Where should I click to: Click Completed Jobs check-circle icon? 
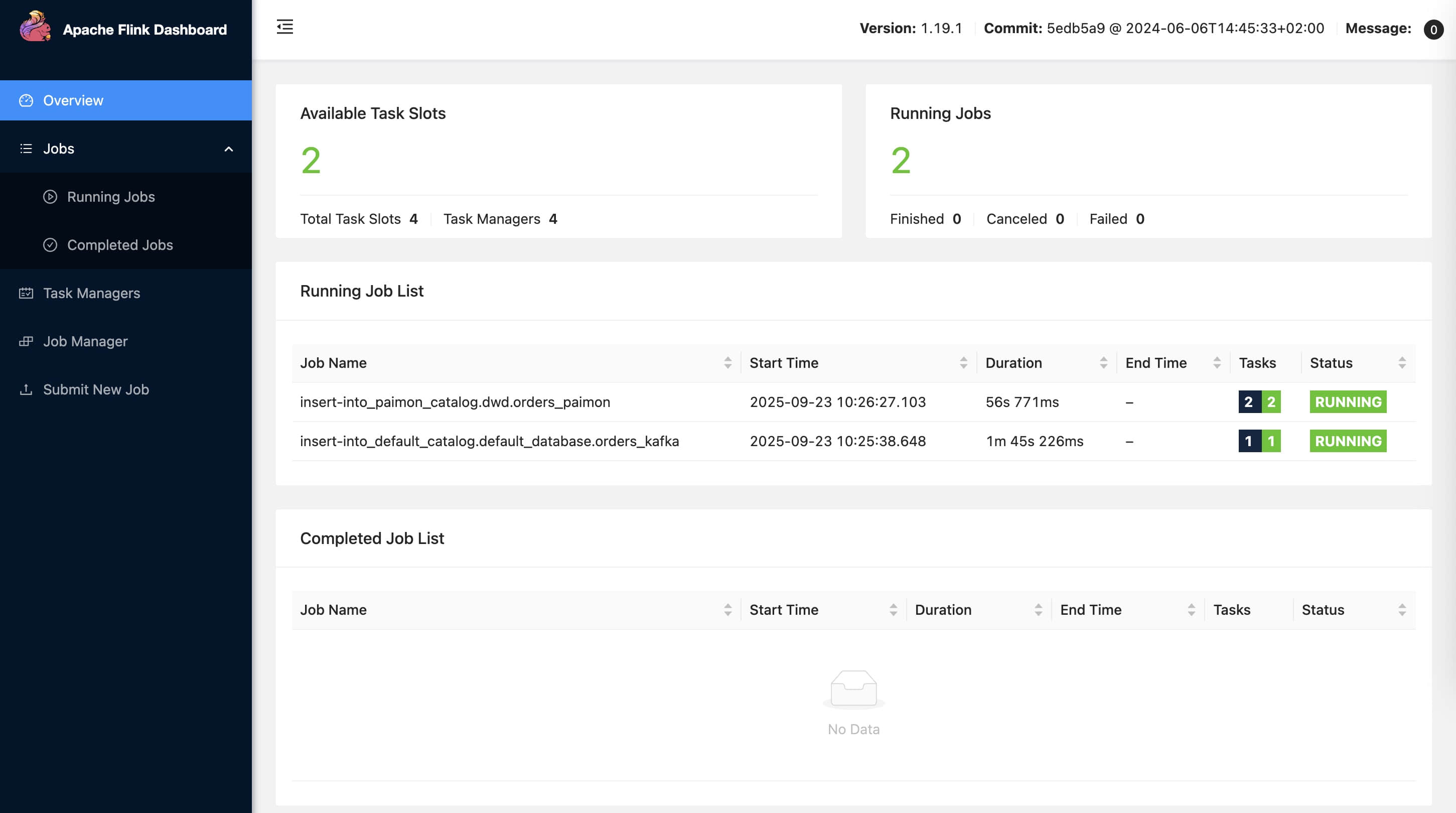50,245
